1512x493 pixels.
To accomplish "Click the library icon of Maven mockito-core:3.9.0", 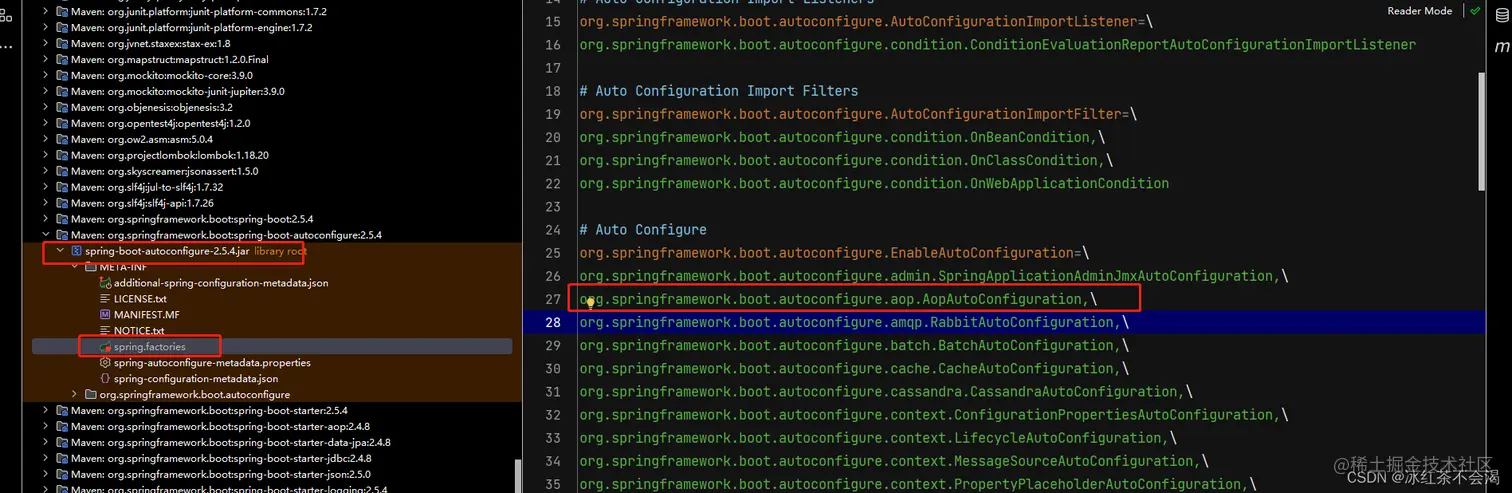I will pyautogui.click(x=63, y=75).
